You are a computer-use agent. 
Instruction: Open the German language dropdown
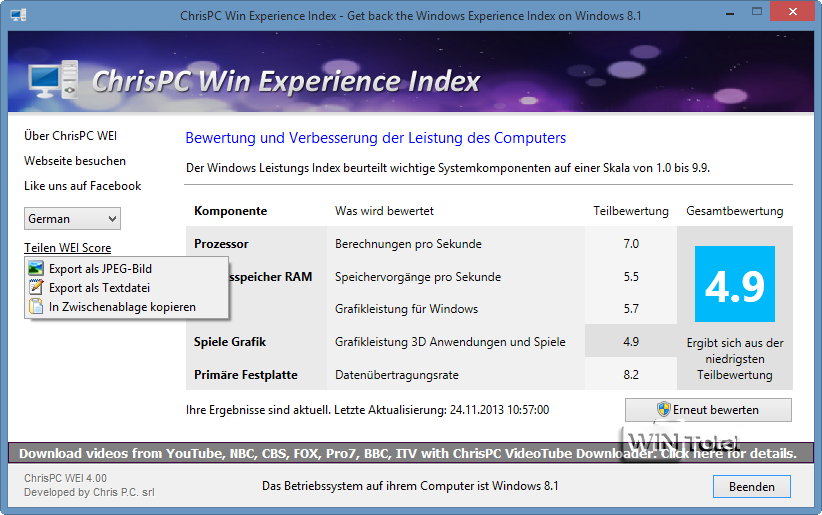(72, 219)
